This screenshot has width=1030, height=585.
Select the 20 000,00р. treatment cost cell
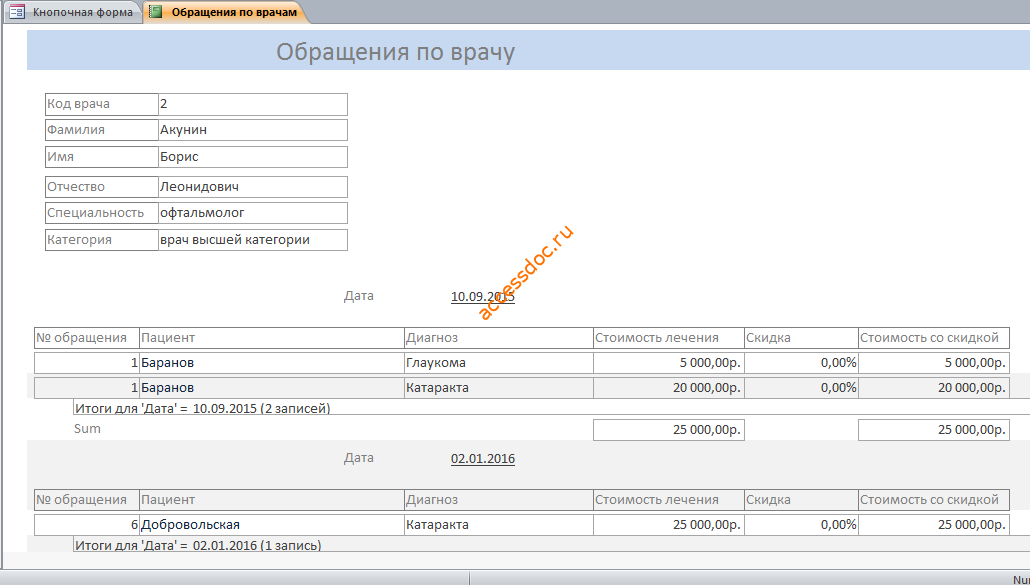[x=669, y=387]
